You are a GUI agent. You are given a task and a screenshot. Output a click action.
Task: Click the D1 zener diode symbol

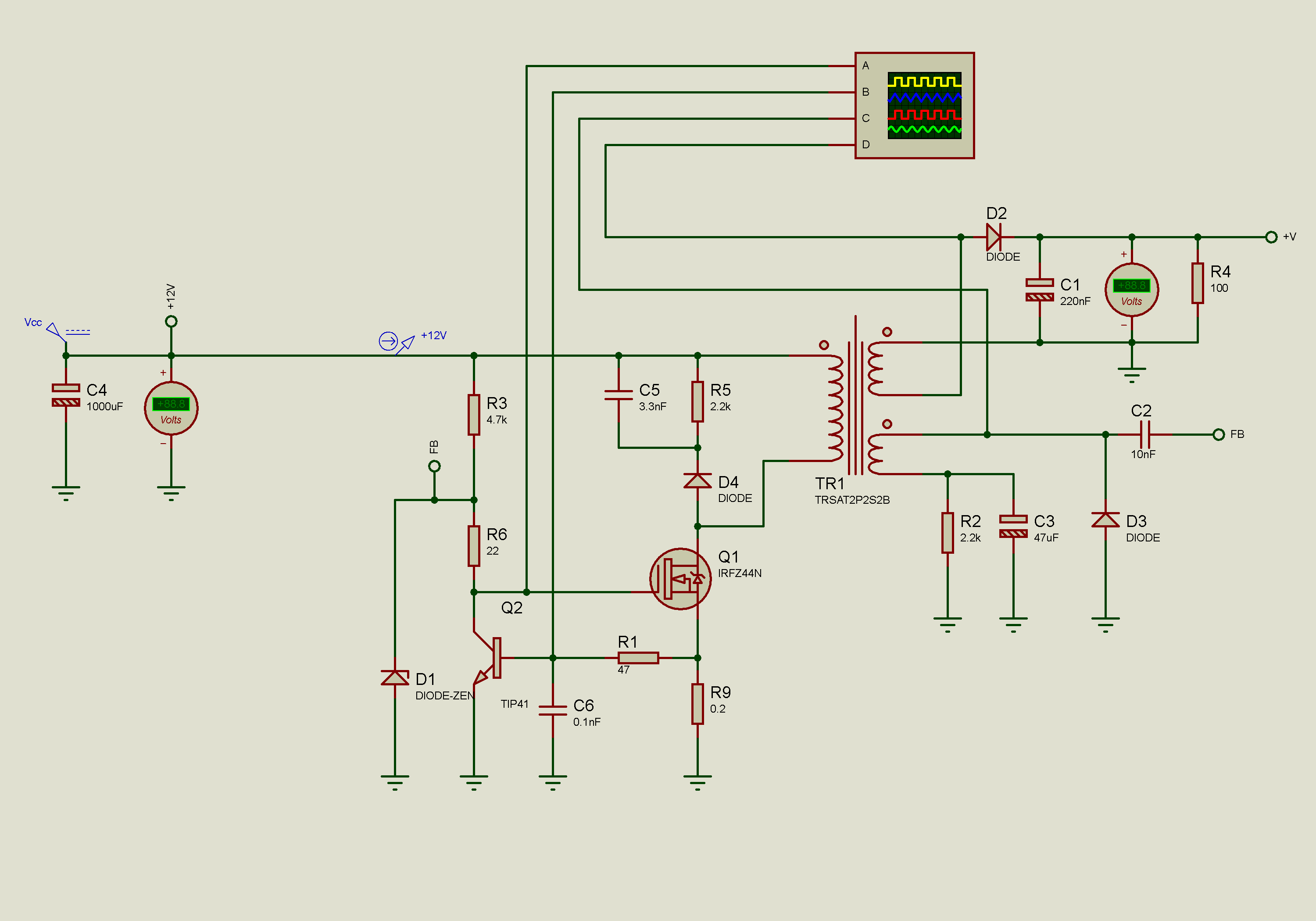pos(395,678)
